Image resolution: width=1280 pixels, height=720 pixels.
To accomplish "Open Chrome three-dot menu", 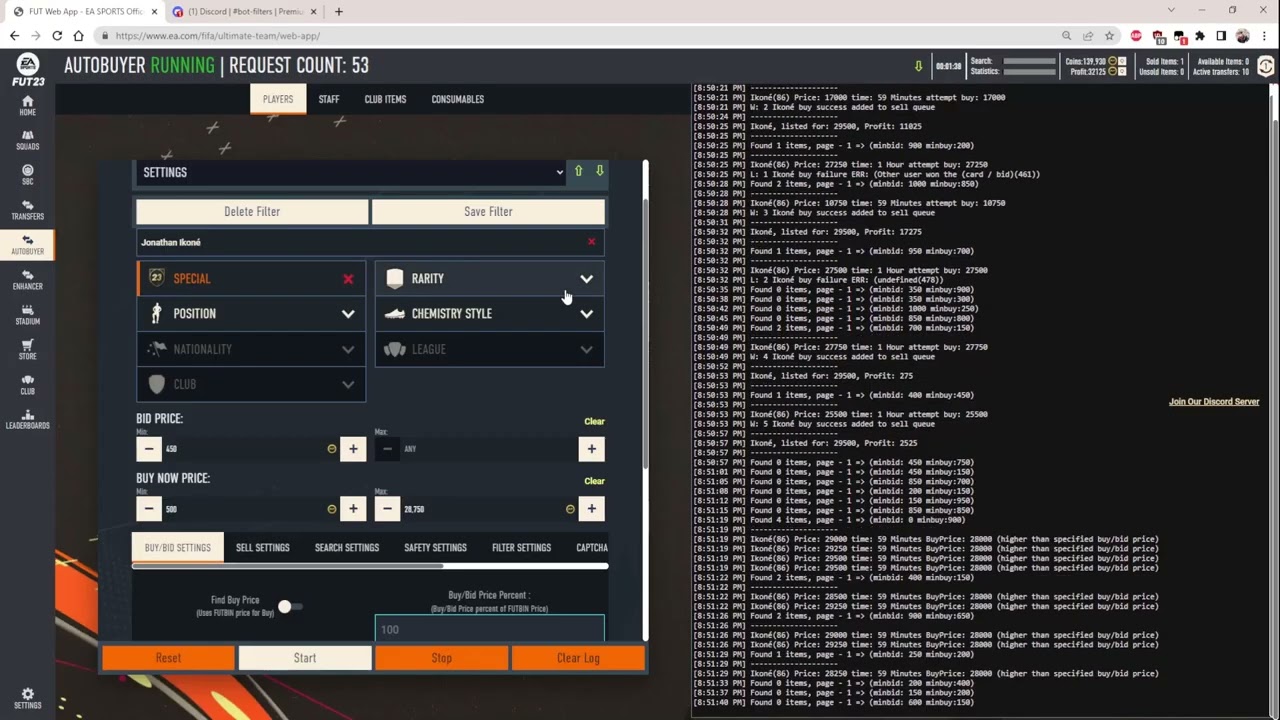I will point(1264,36).
